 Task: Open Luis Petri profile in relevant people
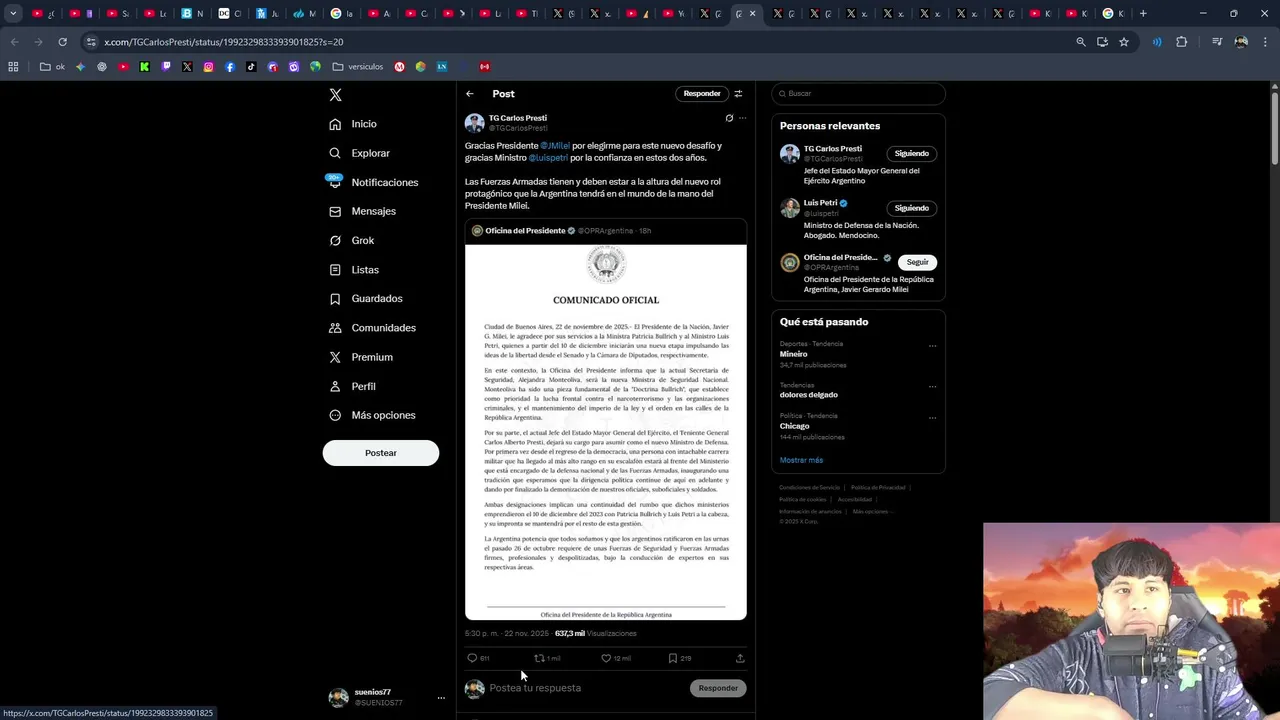coord(820,203)
